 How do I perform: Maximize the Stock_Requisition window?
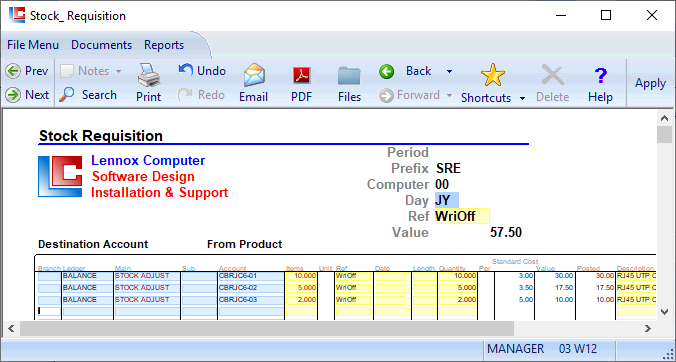point(606,15)
